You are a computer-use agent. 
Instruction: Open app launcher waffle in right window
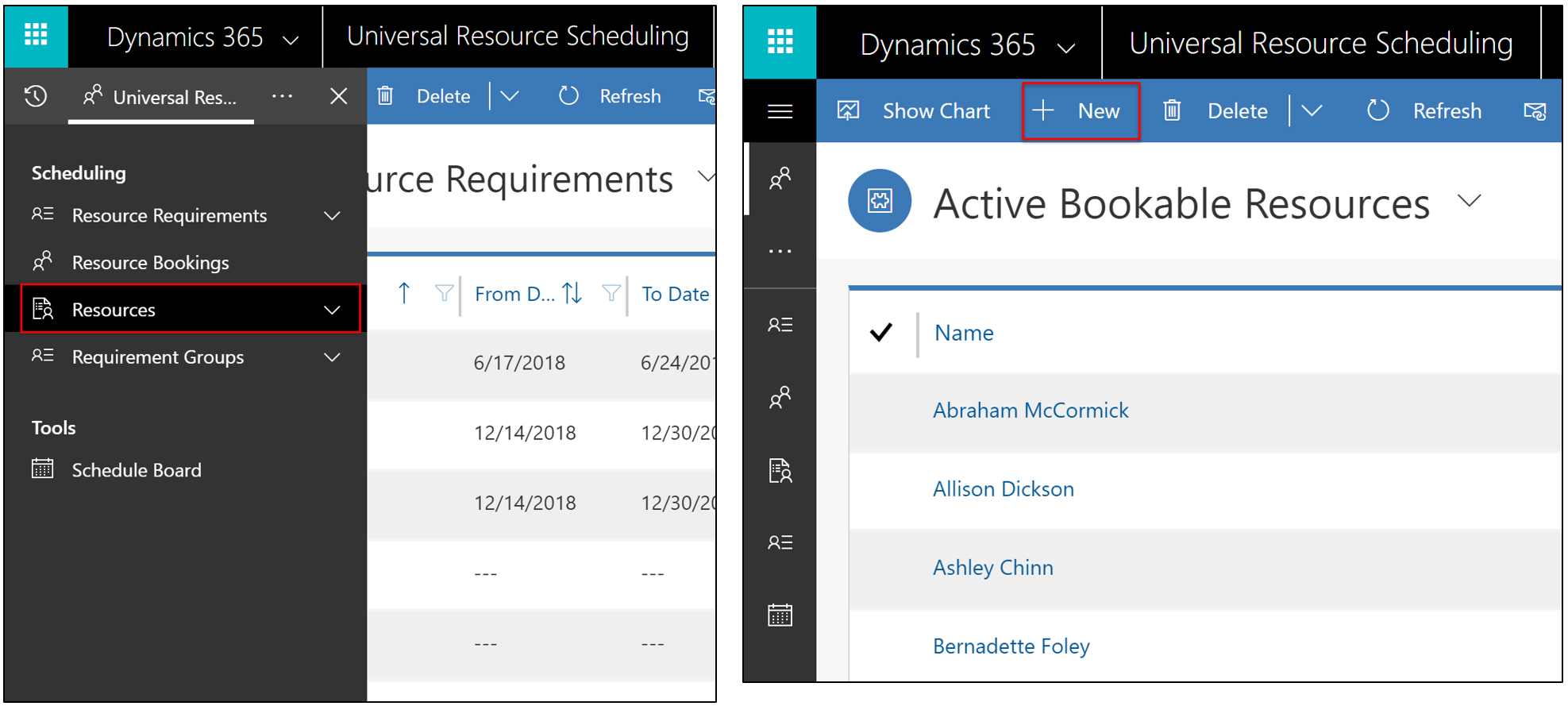(780, 41)
